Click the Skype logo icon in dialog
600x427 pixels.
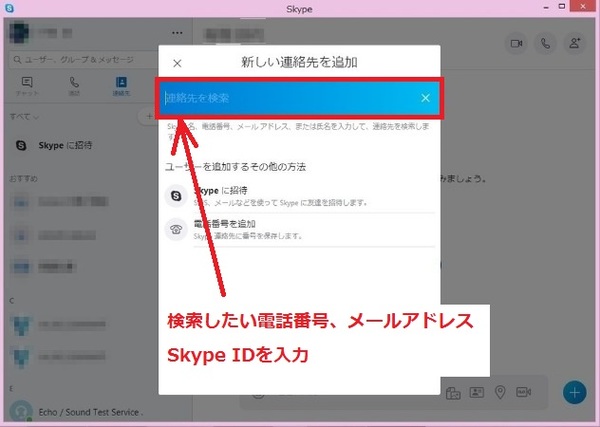(x=176, y=196)
